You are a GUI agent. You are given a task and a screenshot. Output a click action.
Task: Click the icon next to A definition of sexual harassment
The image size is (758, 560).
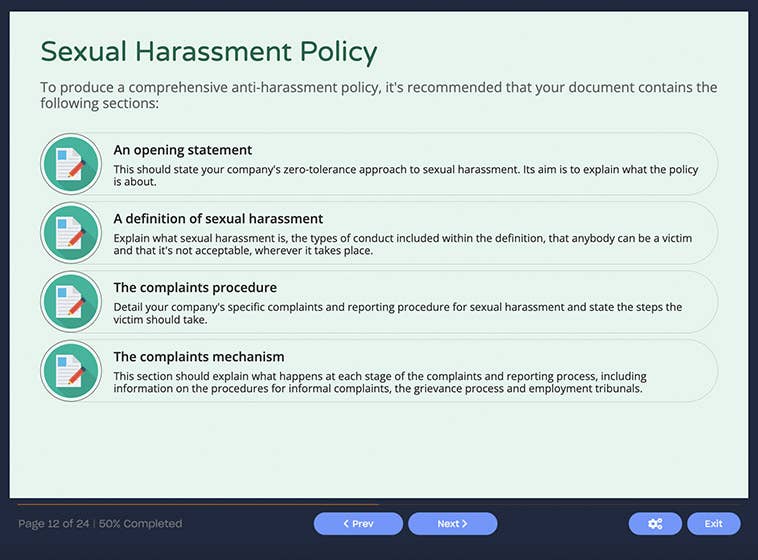70,233
